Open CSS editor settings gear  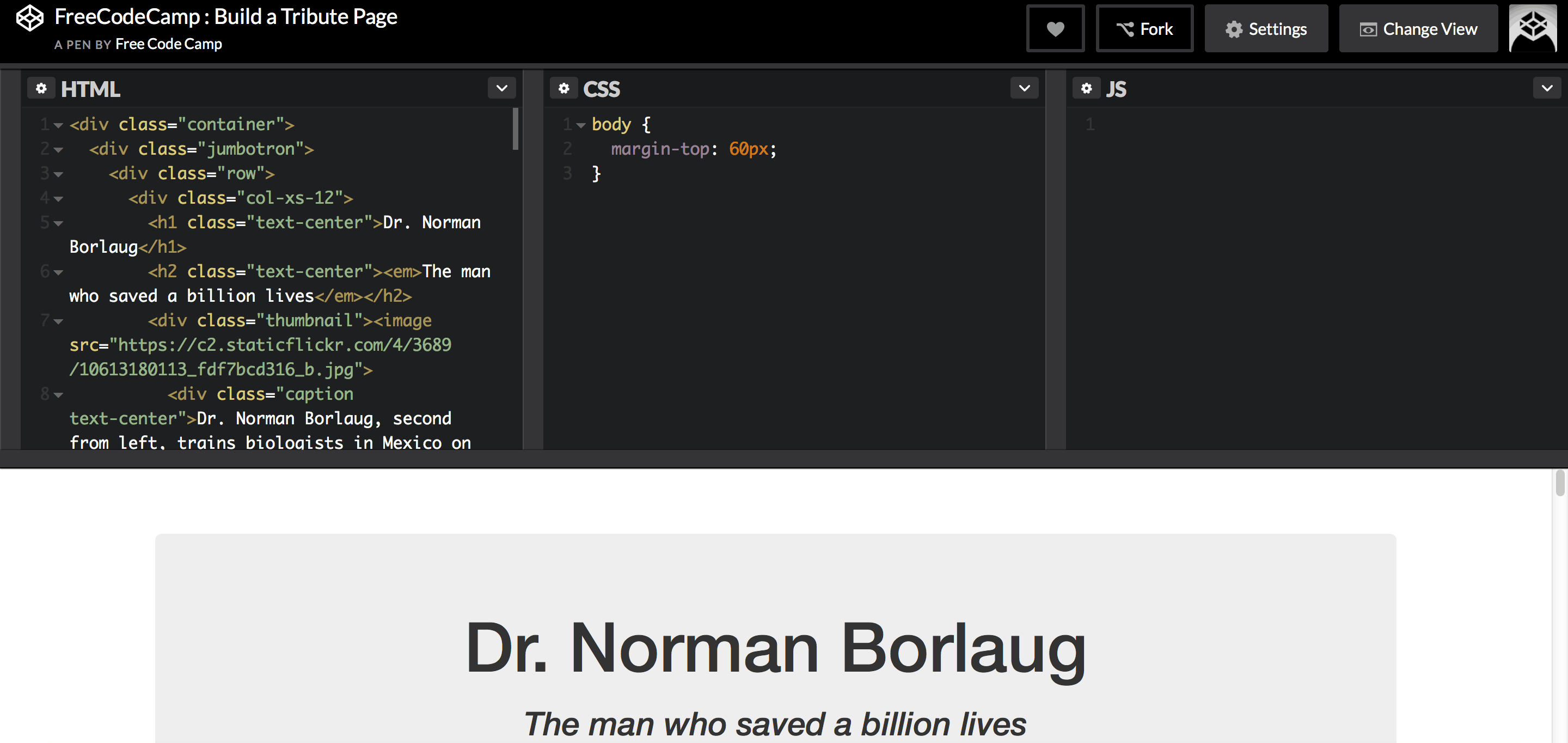pos(563,88)
